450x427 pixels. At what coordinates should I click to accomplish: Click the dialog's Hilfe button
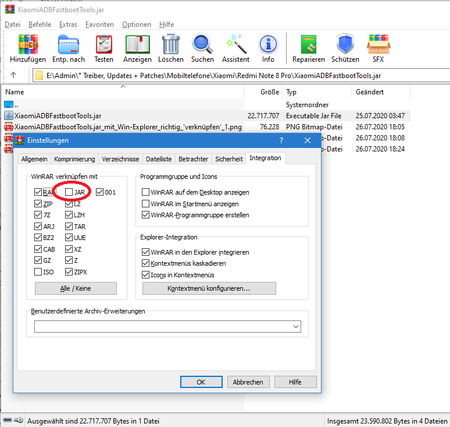tap(295, 382)
